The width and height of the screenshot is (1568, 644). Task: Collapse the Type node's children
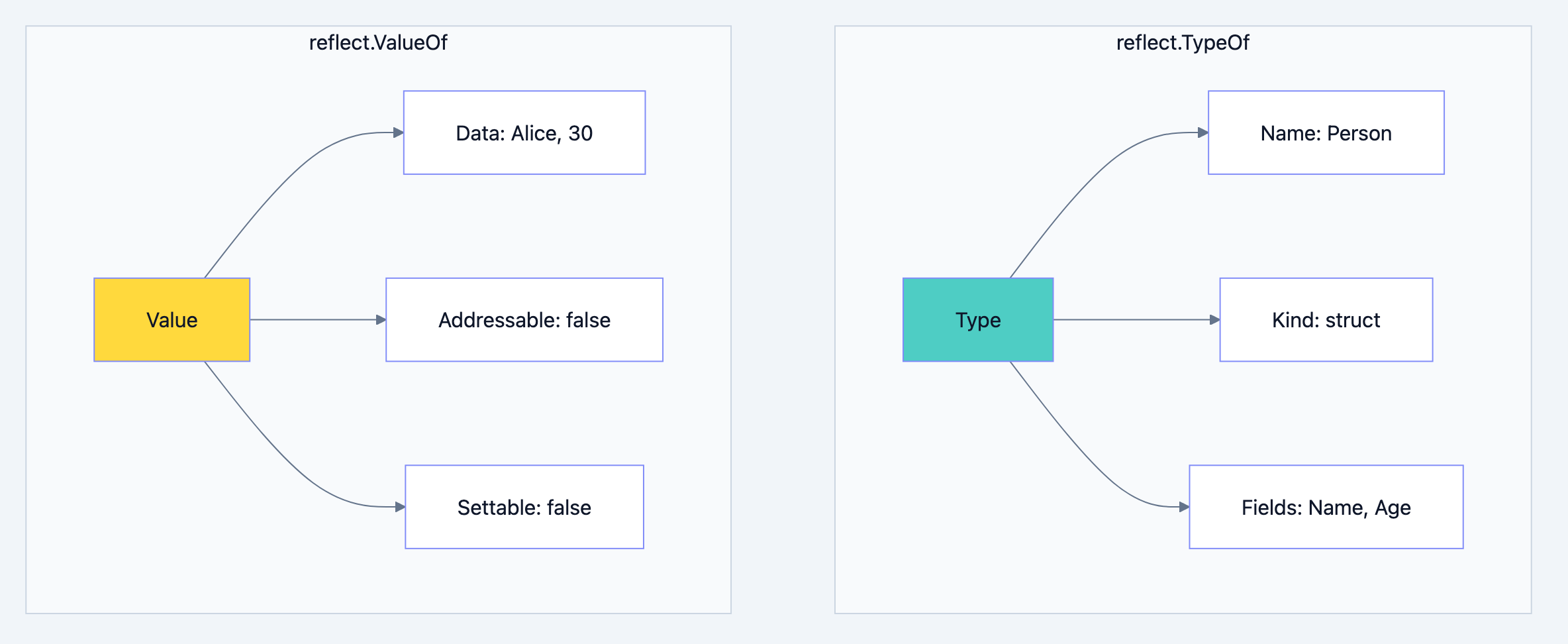pyautogui.click(x=977, y=320)
